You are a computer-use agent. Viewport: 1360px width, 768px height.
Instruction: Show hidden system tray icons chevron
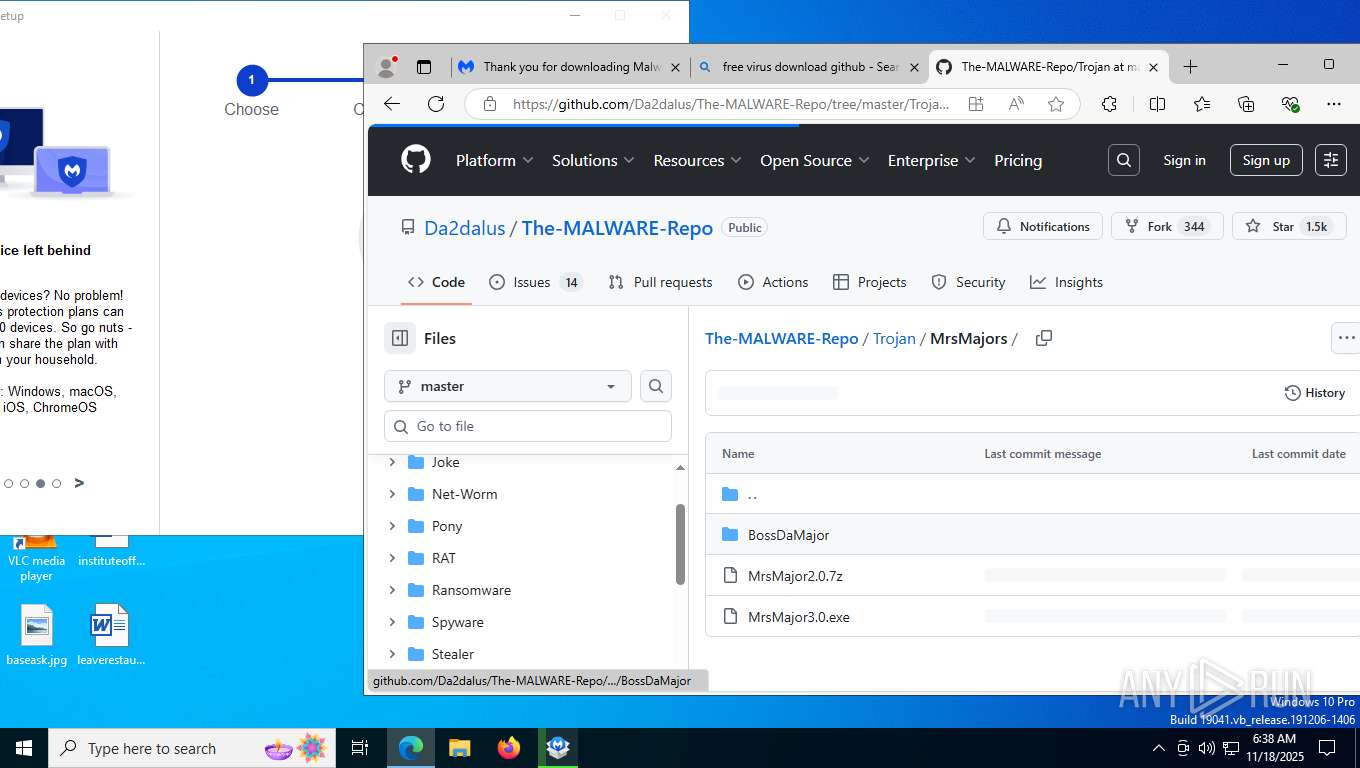1159,748
